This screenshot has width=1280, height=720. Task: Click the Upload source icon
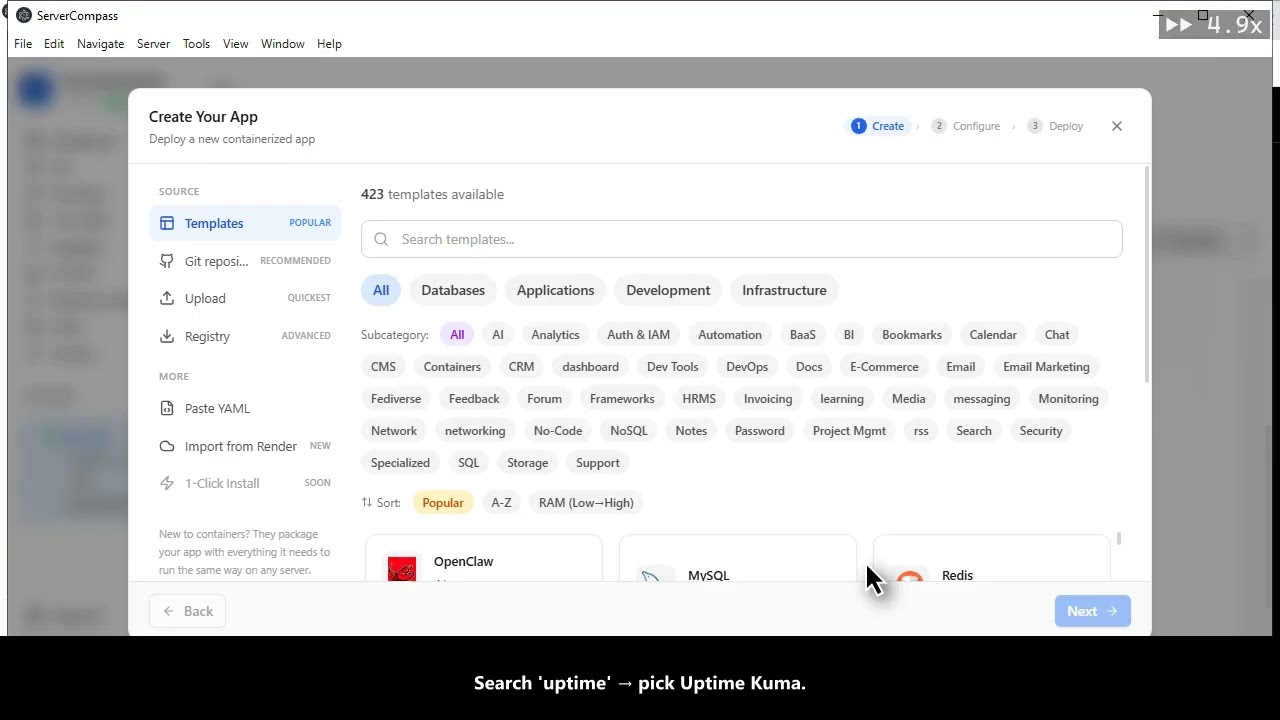tap(167, 298)
